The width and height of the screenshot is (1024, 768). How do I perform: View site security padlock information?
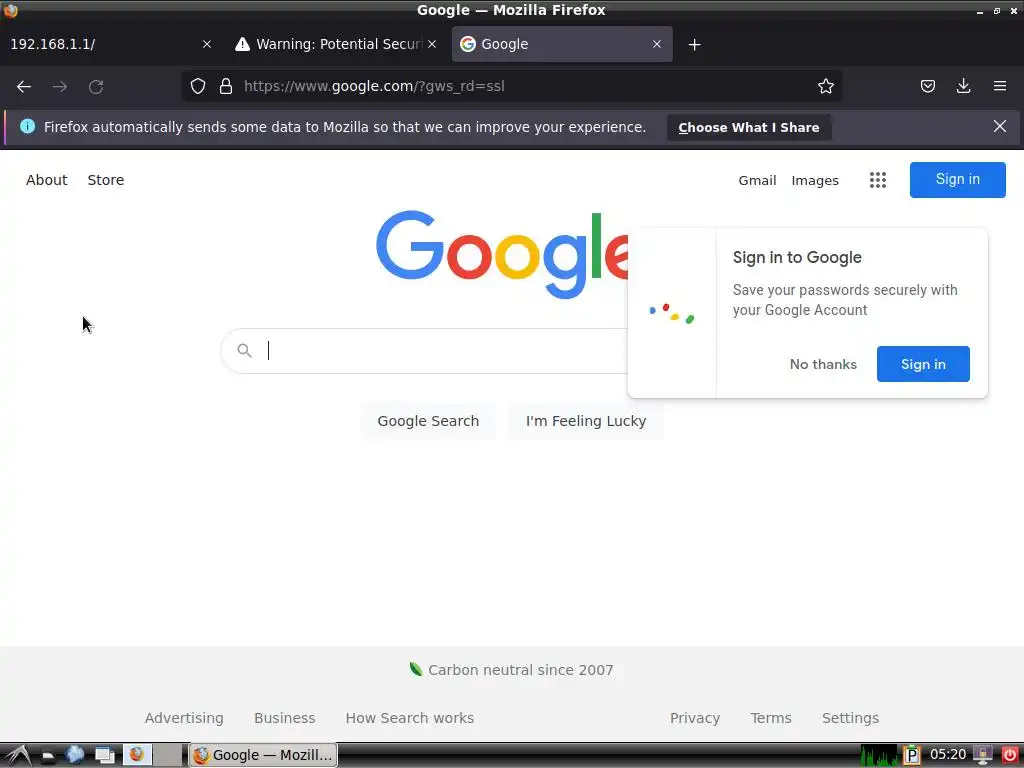coord(226,86)
